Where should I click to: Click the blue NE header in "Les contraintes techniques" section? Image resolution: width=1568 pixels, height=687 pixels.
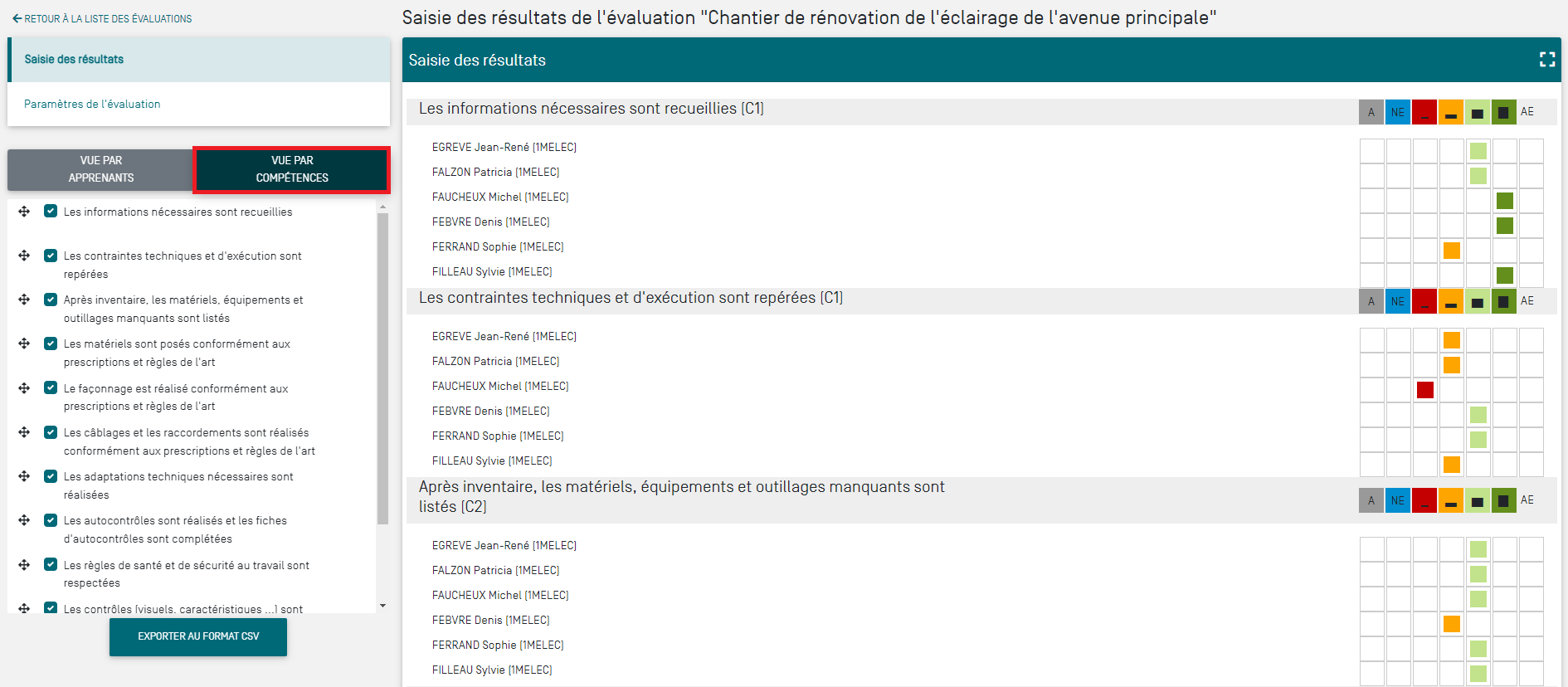click(x=1398, y=301)
